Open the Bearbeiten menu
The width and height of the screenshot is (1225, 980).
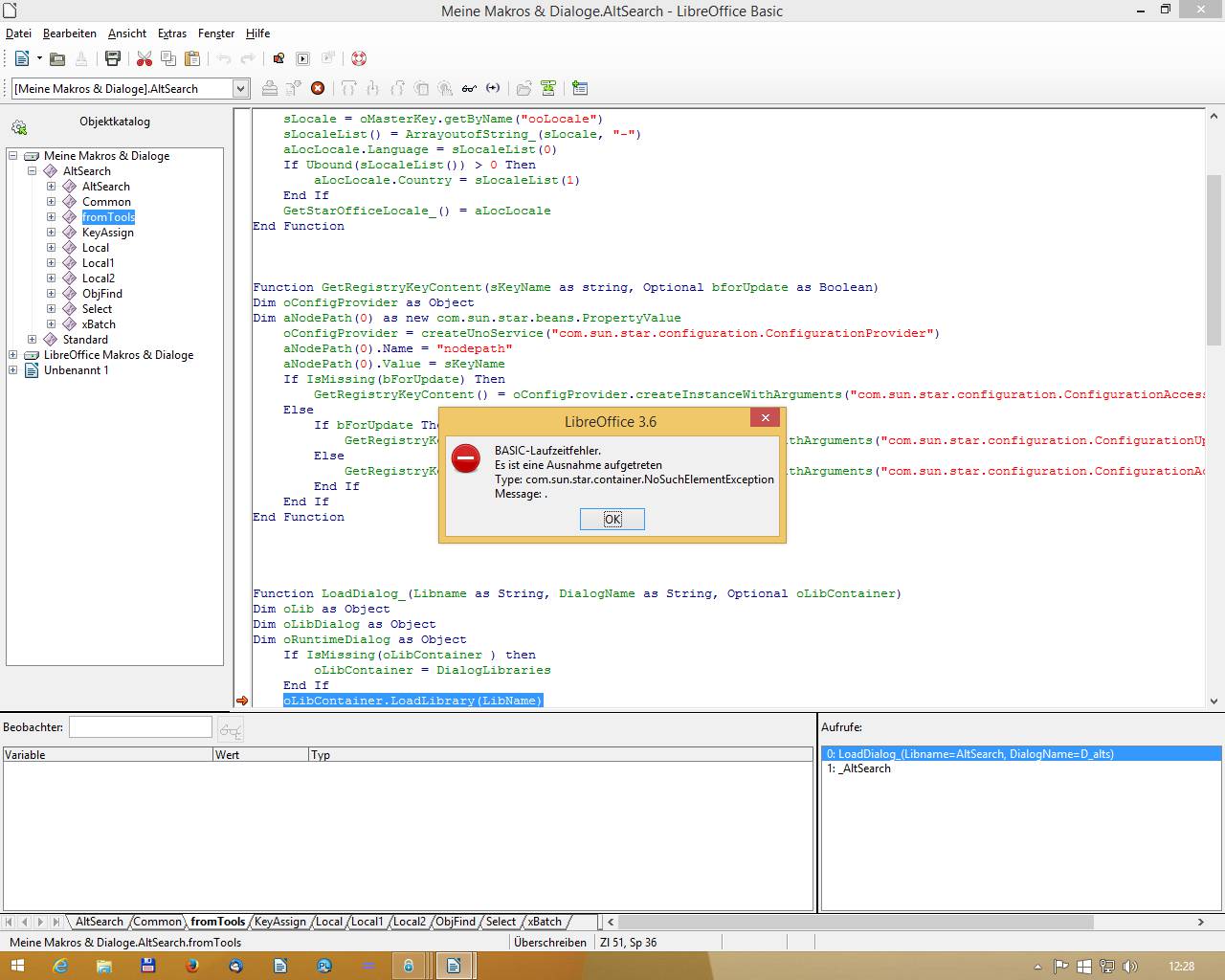pyautogui.click(x=69, y=33)
